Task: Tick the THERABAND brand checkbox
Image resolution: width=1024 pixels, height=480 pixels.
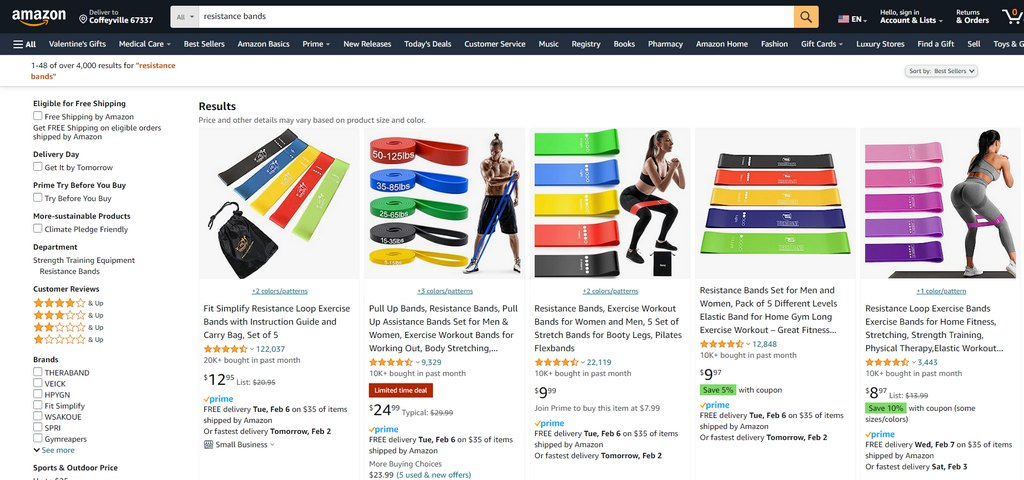Action: (38, 372)
